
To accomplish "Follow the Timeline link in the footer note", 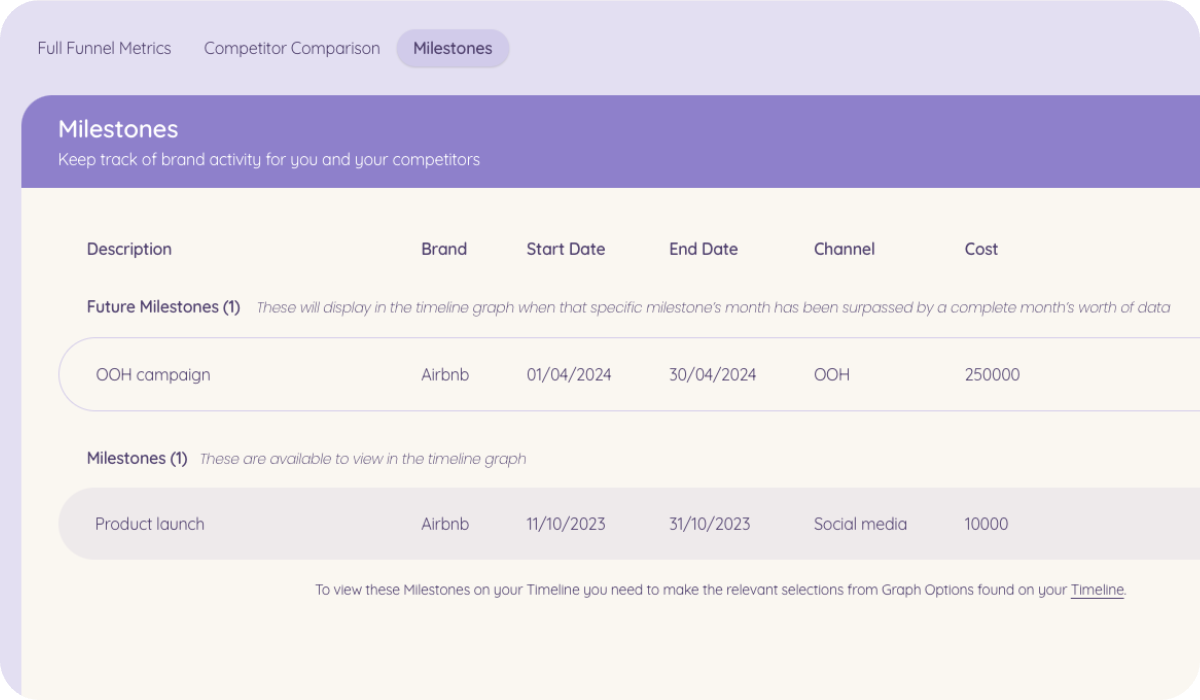I will tap(1097, 590).
